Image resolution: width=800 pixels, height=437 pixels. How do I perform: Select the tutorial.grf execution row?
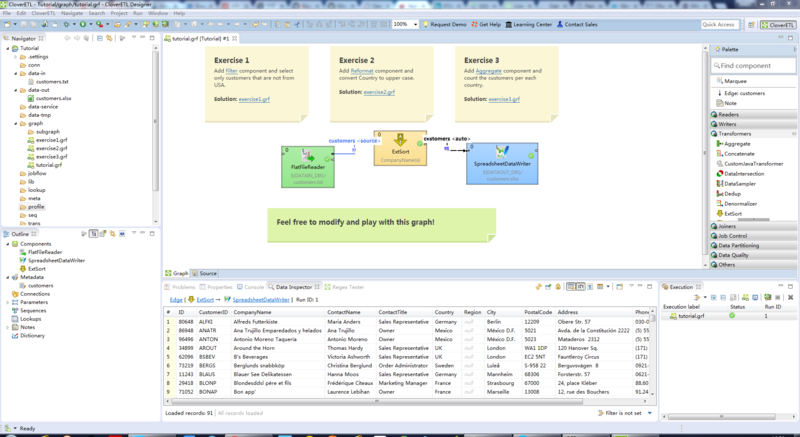click(729, 316)
